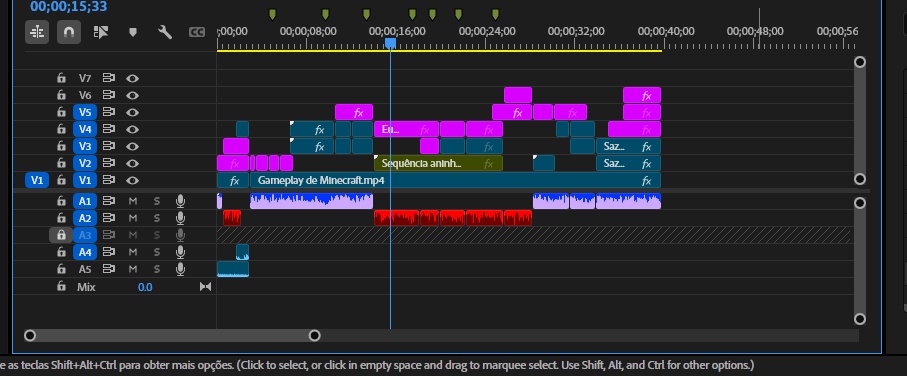This screenshot has height=376, width=907.
Task: Open Timeline display settings wrench
Action: click(x=165, y=32)
